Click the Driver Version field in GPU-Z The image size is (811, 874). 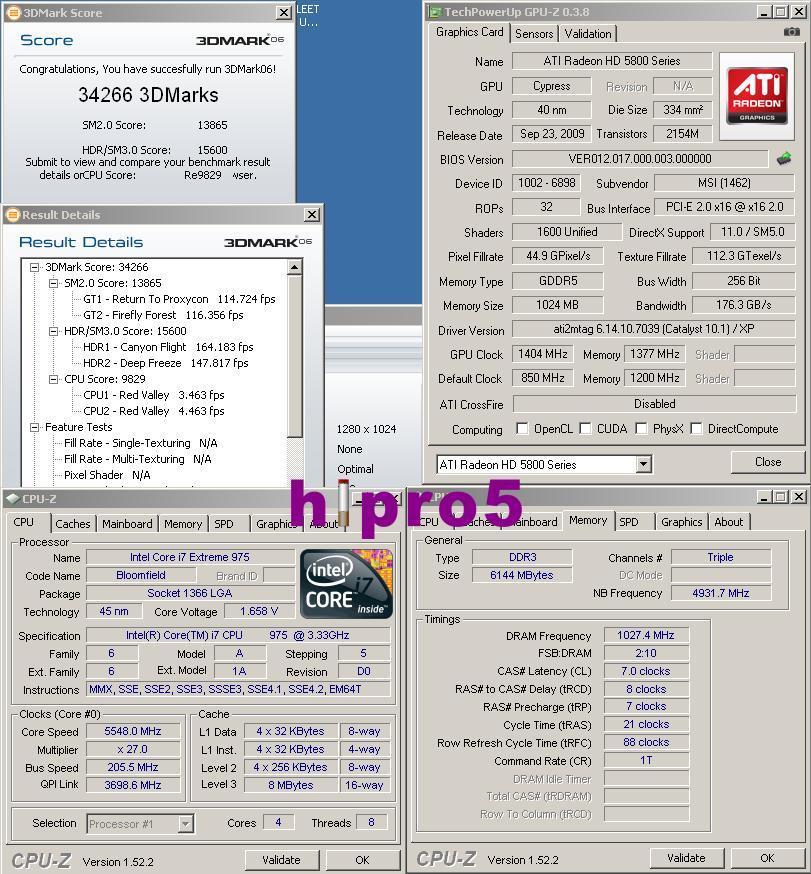[x=653, y=329]
